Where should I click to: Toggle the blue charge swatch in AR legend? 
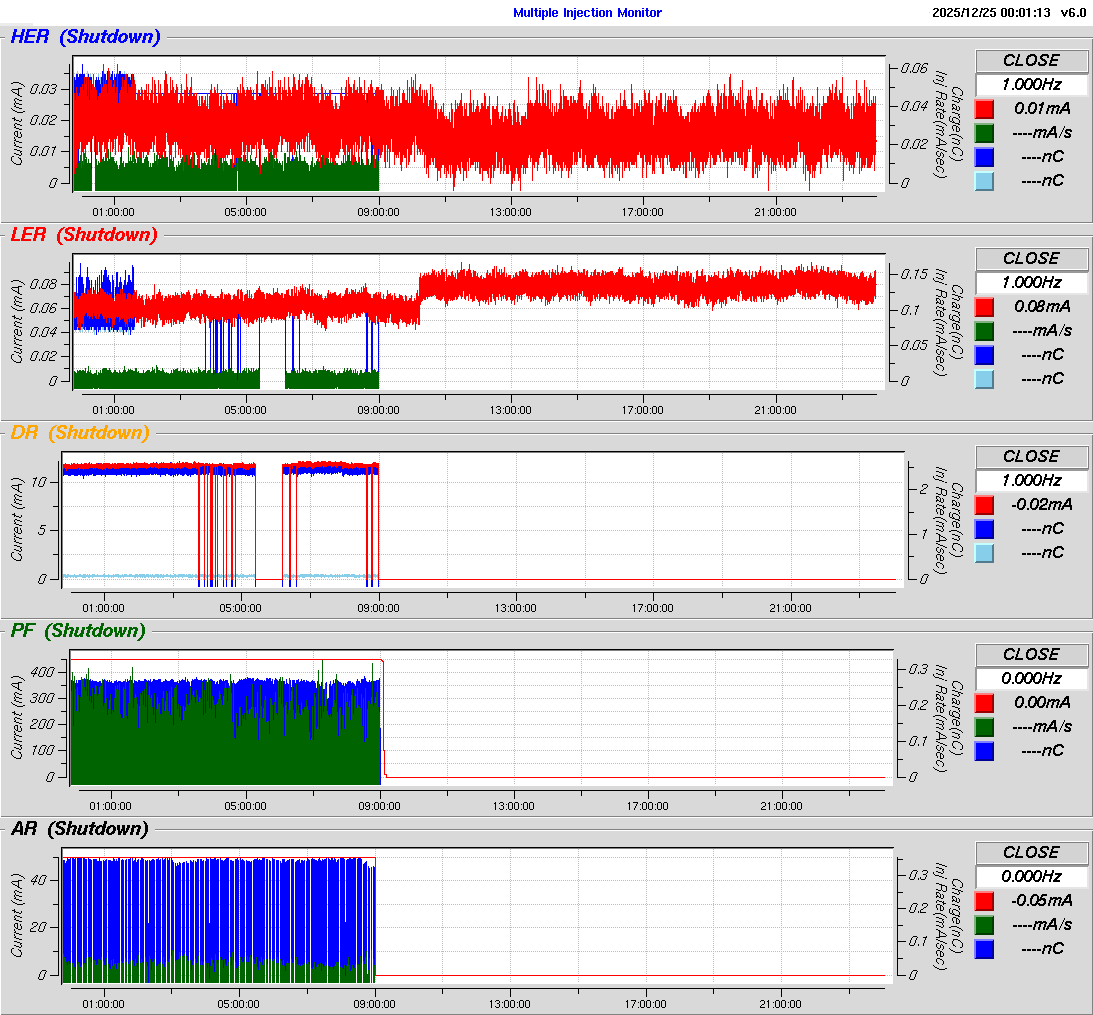coord(985,949)
